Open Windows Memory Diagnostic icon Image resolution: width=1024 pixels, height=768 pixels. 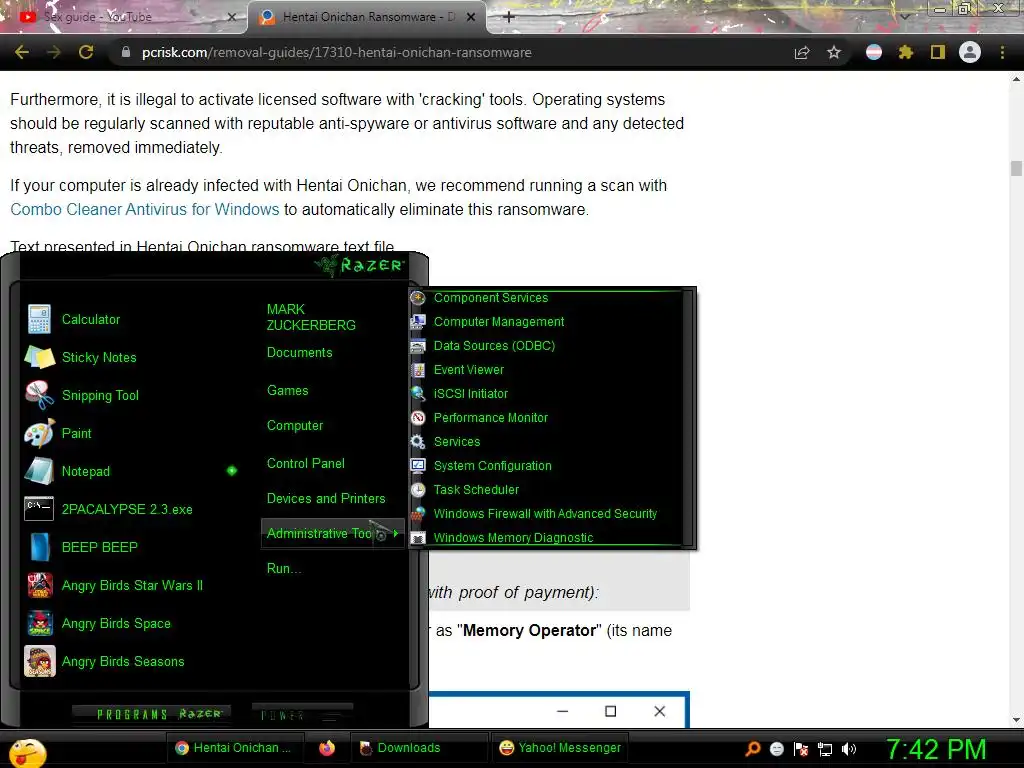click(x=418, y=538)
